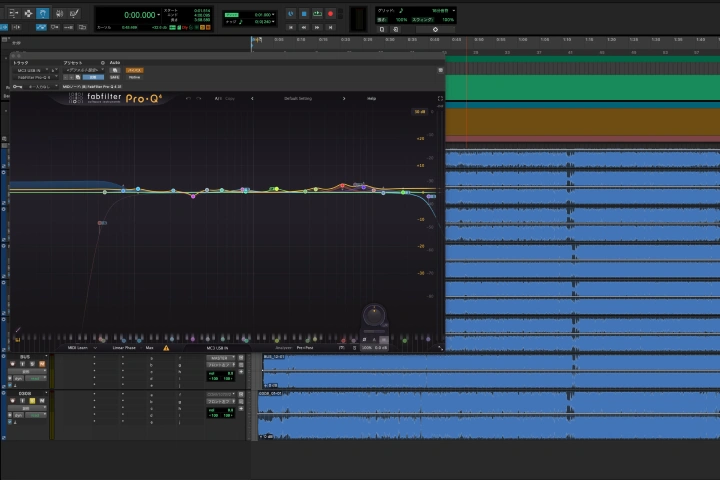The image size is (720, 480).
Task: Click the Rewind transport button
Action: [x=304, y=28]
